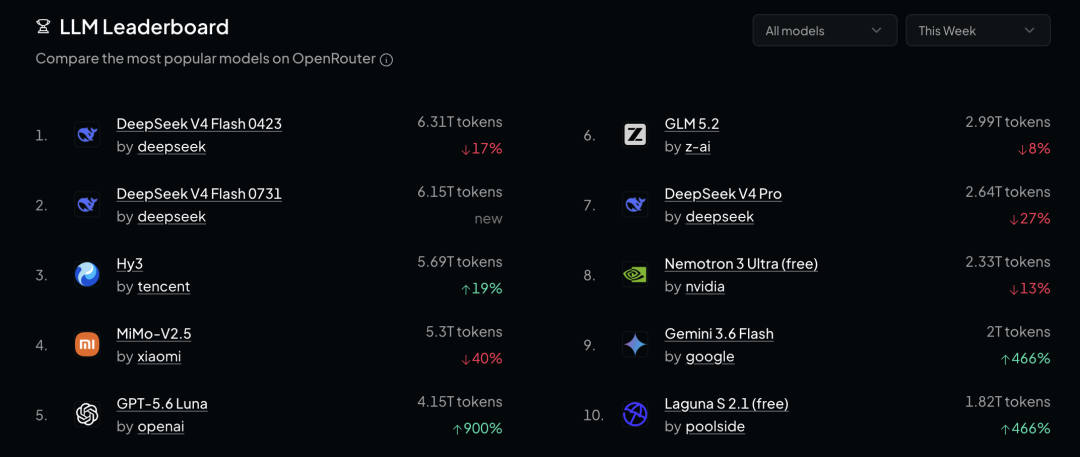Image resolution: width=1080 pixels, height=457 pixels.
Task: Visit the poolside provider link
Action: point(716,427)
